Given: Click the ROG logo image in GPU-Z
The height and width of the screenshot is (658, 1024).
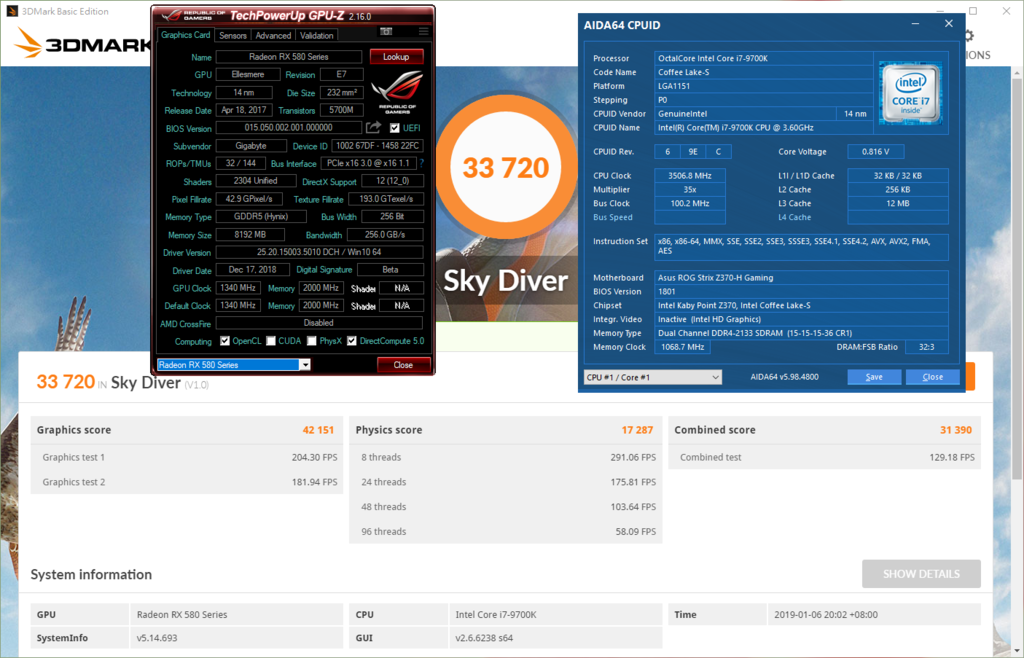Looking at the screenshot, I should [x=397, y=91].
